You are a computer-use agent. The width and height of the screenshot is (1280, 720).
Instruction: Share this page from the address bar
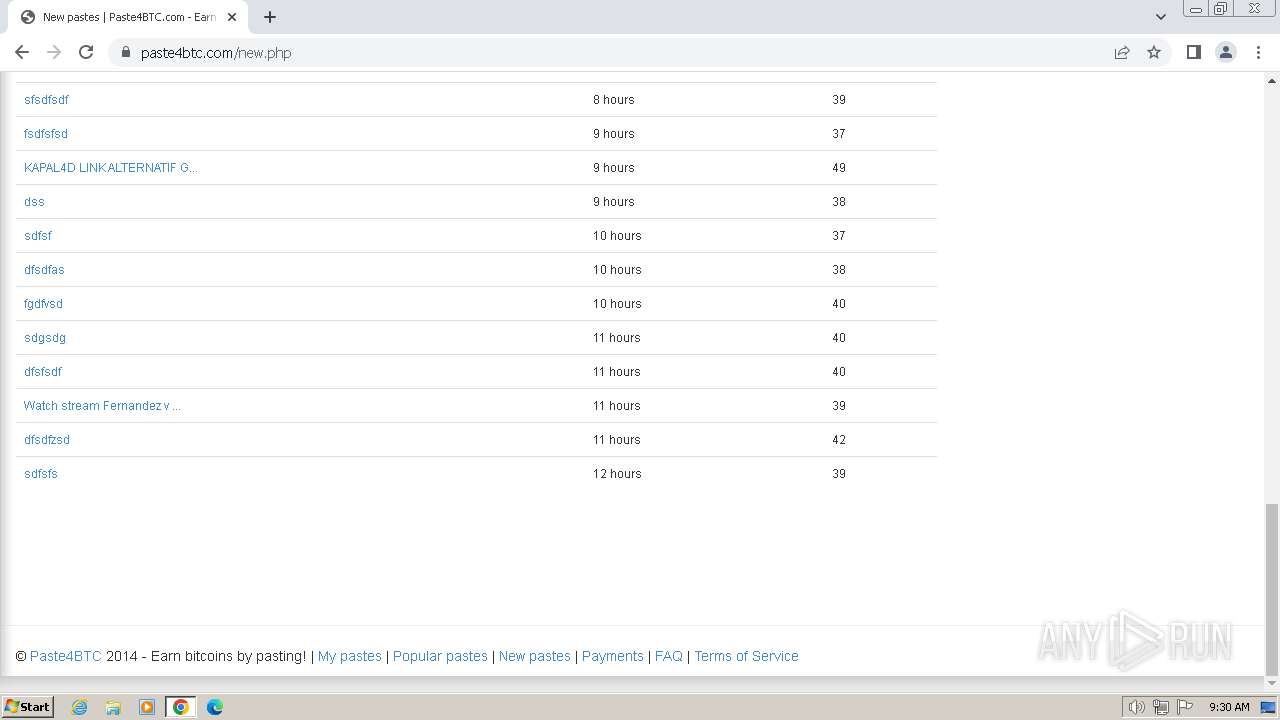[x=1122, y=52]
